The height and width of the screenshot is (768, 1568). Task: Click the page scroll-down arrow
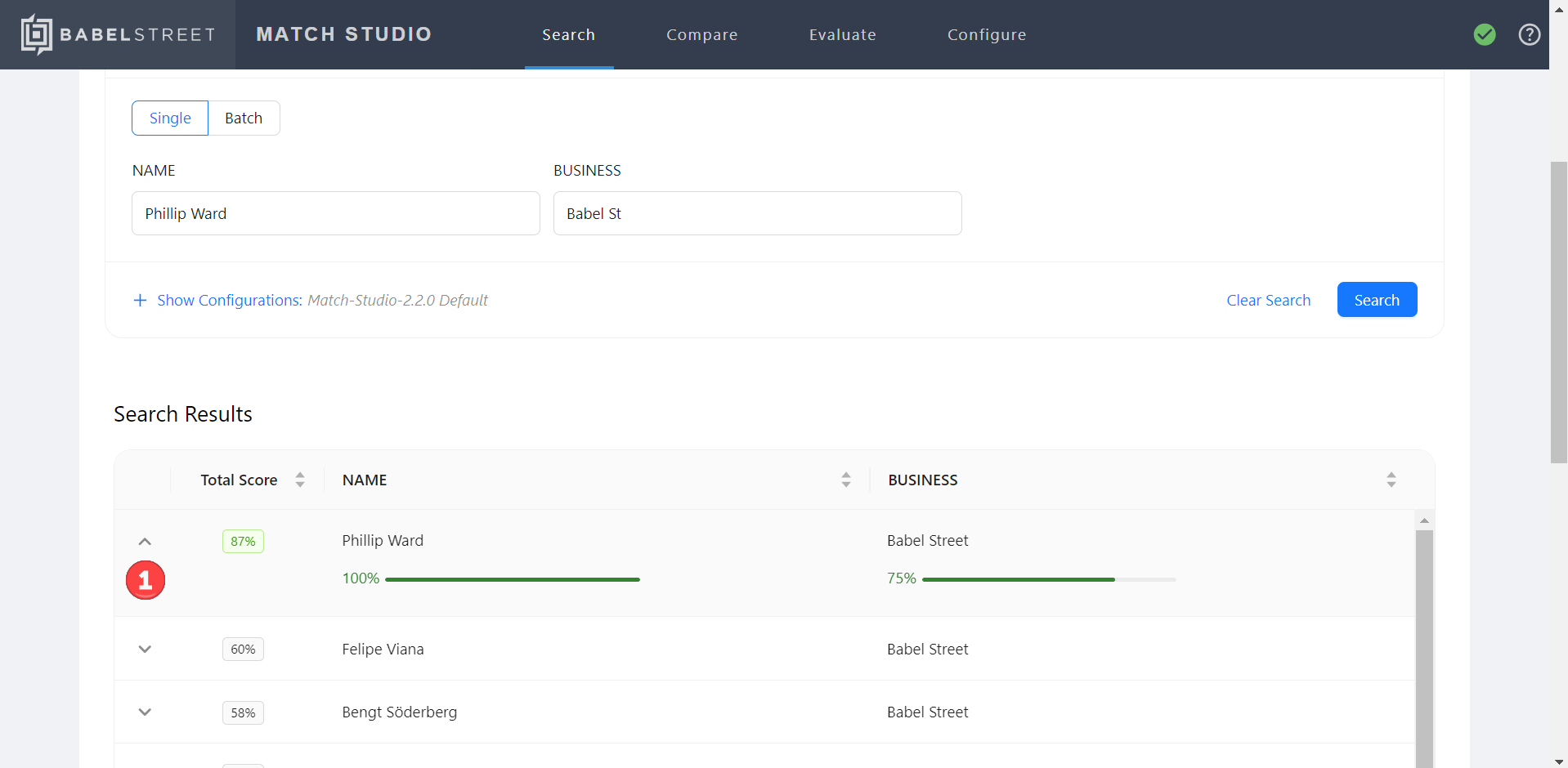click(x=1559, y=761)
